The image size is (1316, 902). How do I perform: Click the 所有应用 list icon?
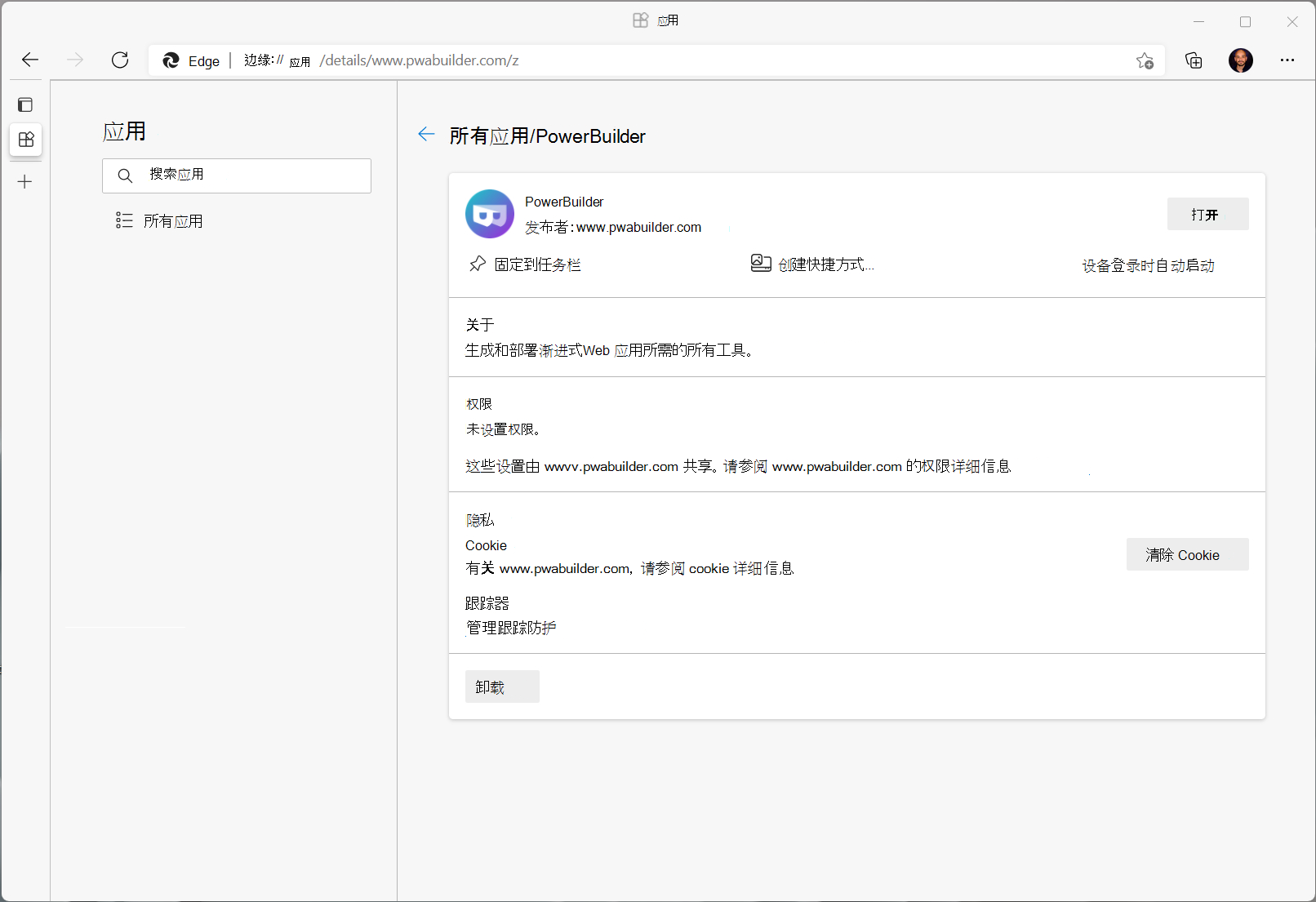click(124, 220)
